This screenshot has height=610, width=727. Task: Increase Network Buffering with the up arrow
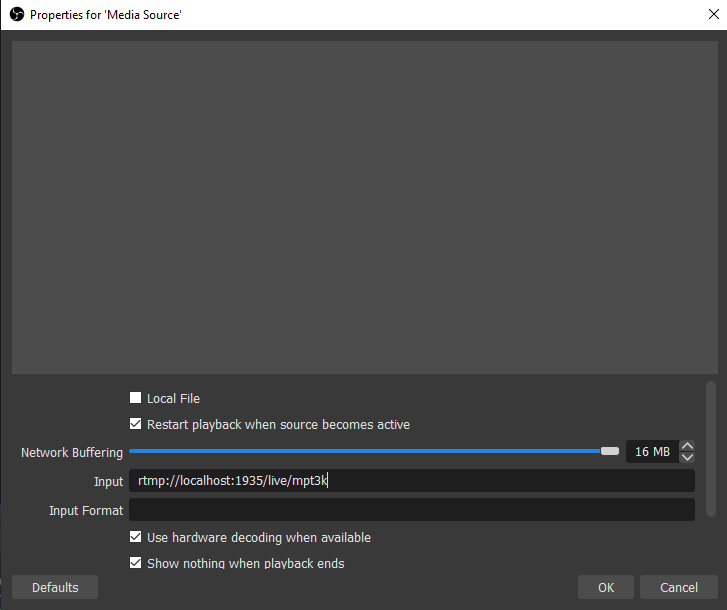click(x=687, y=446)
